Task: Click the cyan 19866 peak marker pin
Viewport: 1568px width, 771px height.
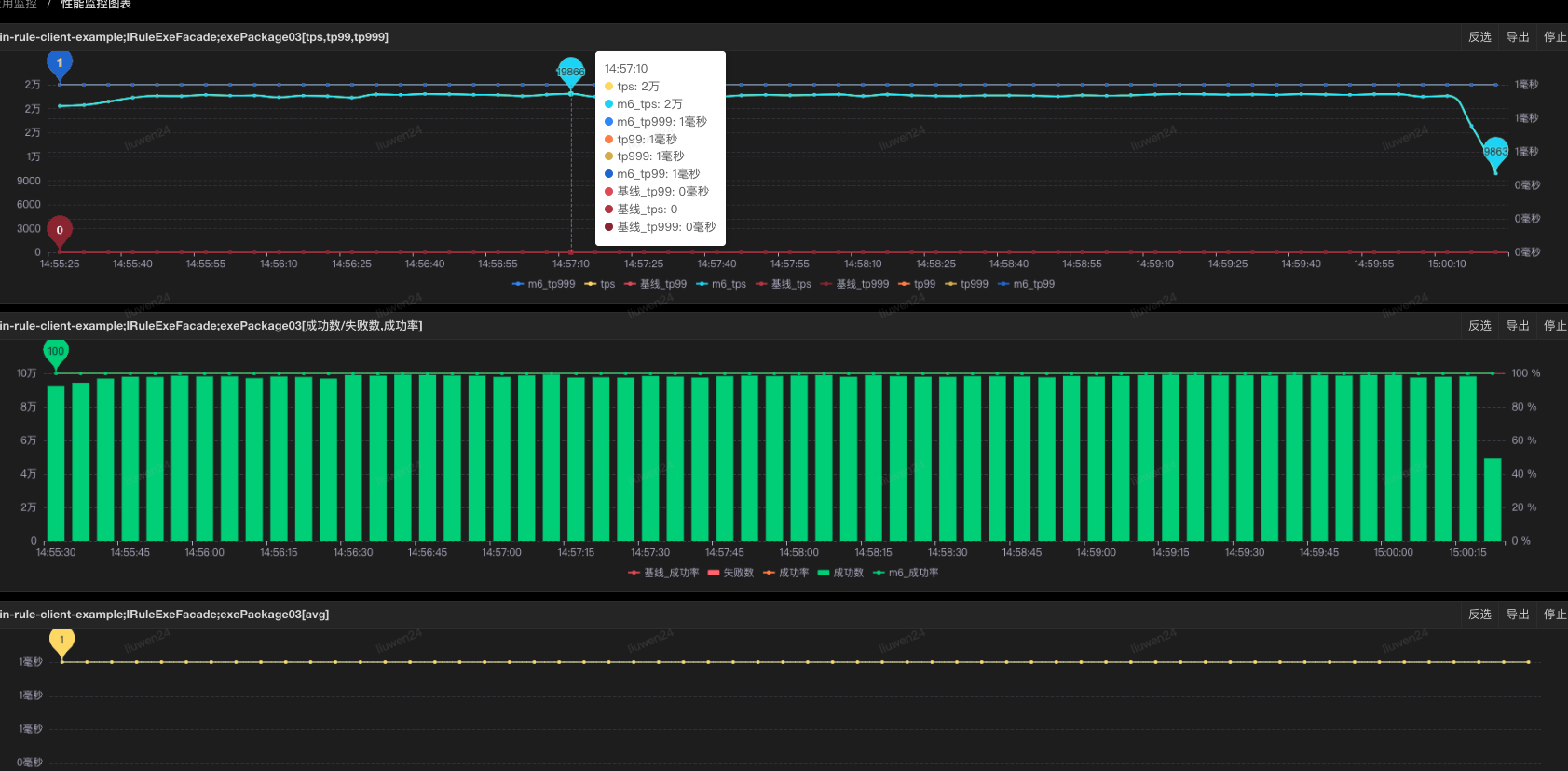Action: [570, 73]
